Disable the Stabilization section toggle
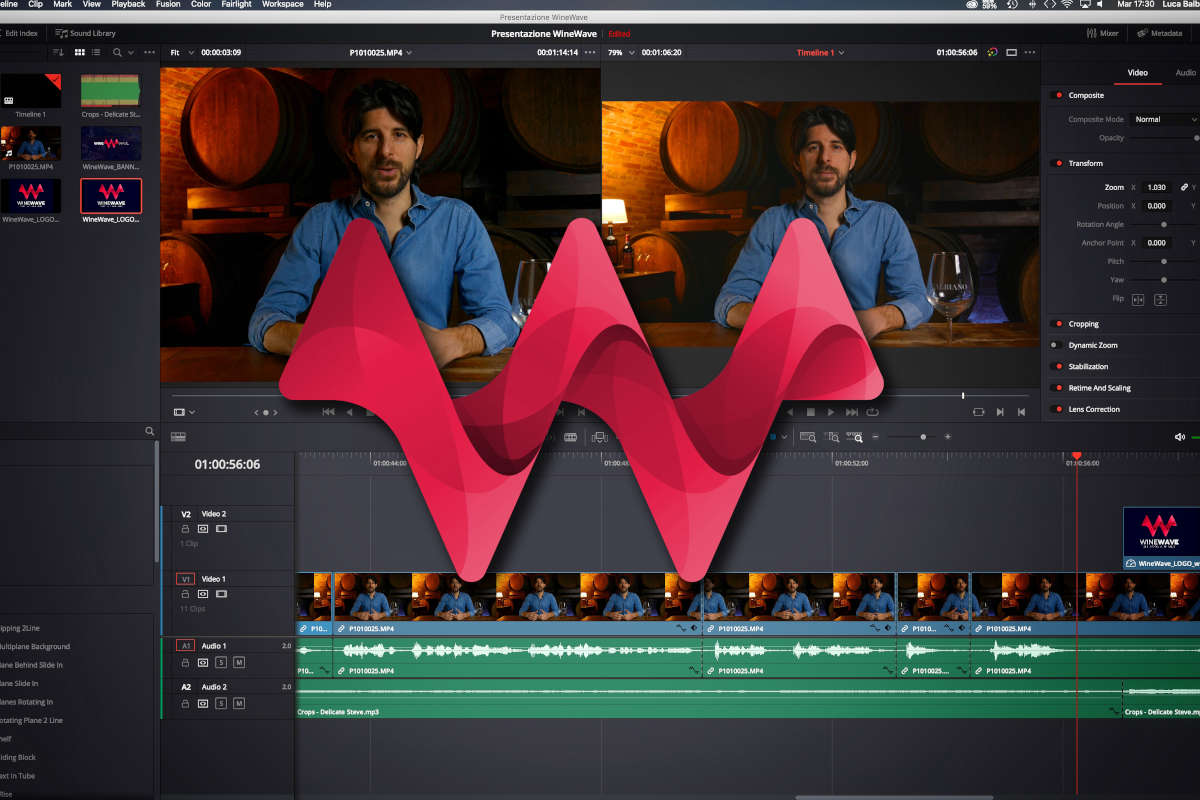1200x800 pixels. tap(1058, 367)
